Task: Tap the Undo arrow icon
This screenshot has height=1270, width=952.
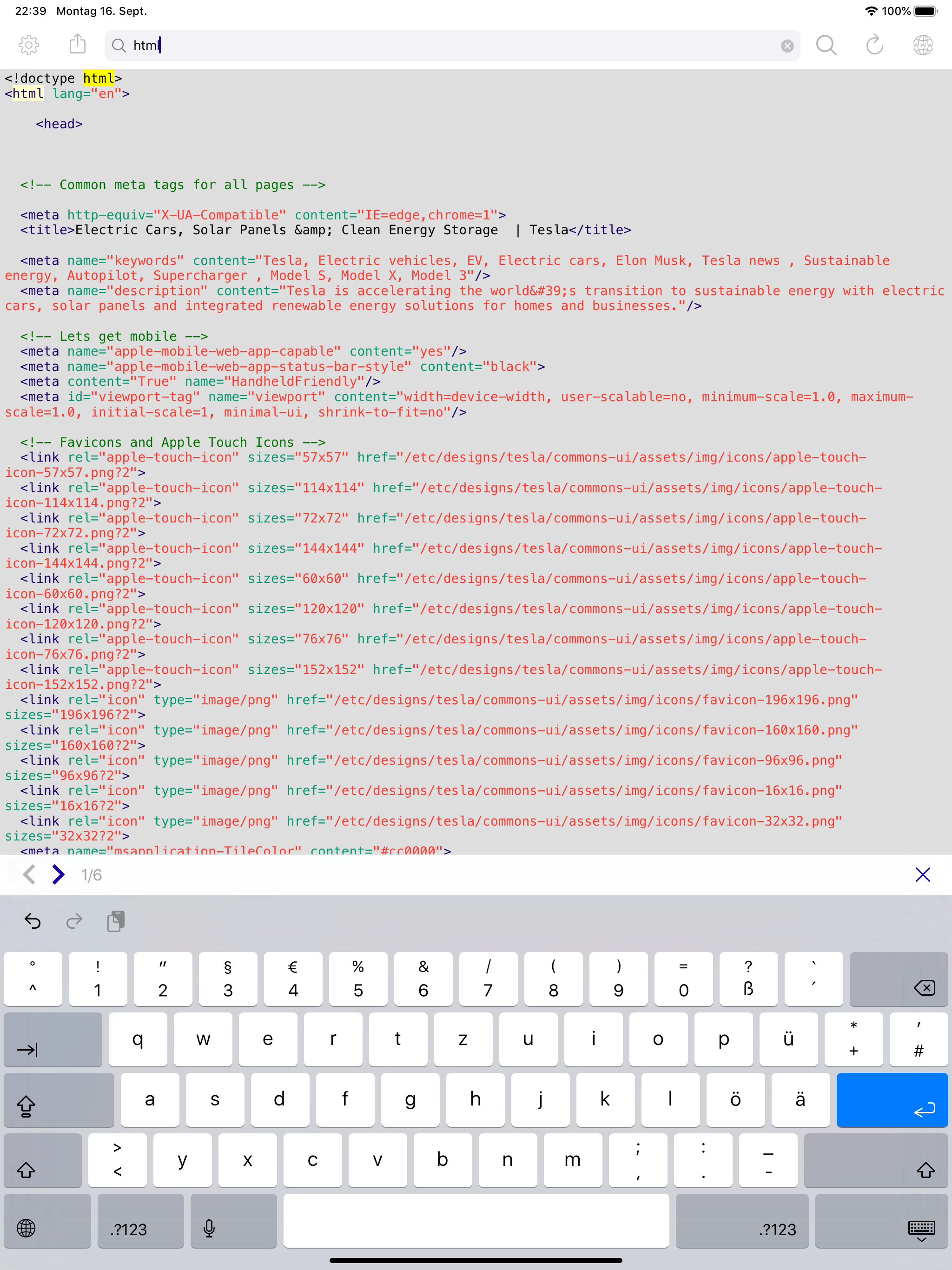Action: click(32, 921)
